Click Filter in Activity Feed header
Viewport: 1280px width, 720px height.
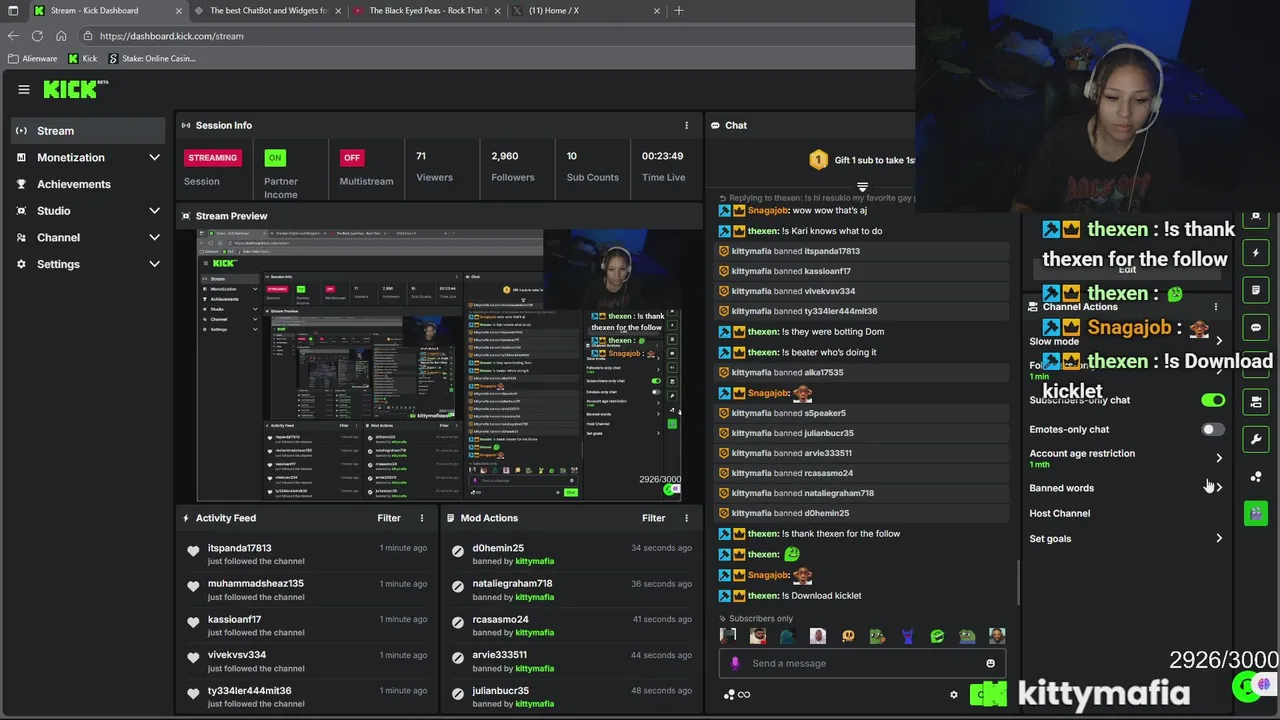coord(389,518)
